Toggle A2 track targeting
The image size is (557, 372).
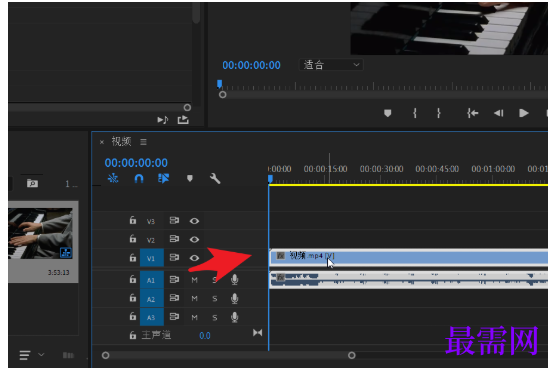(x=152, y=299)
